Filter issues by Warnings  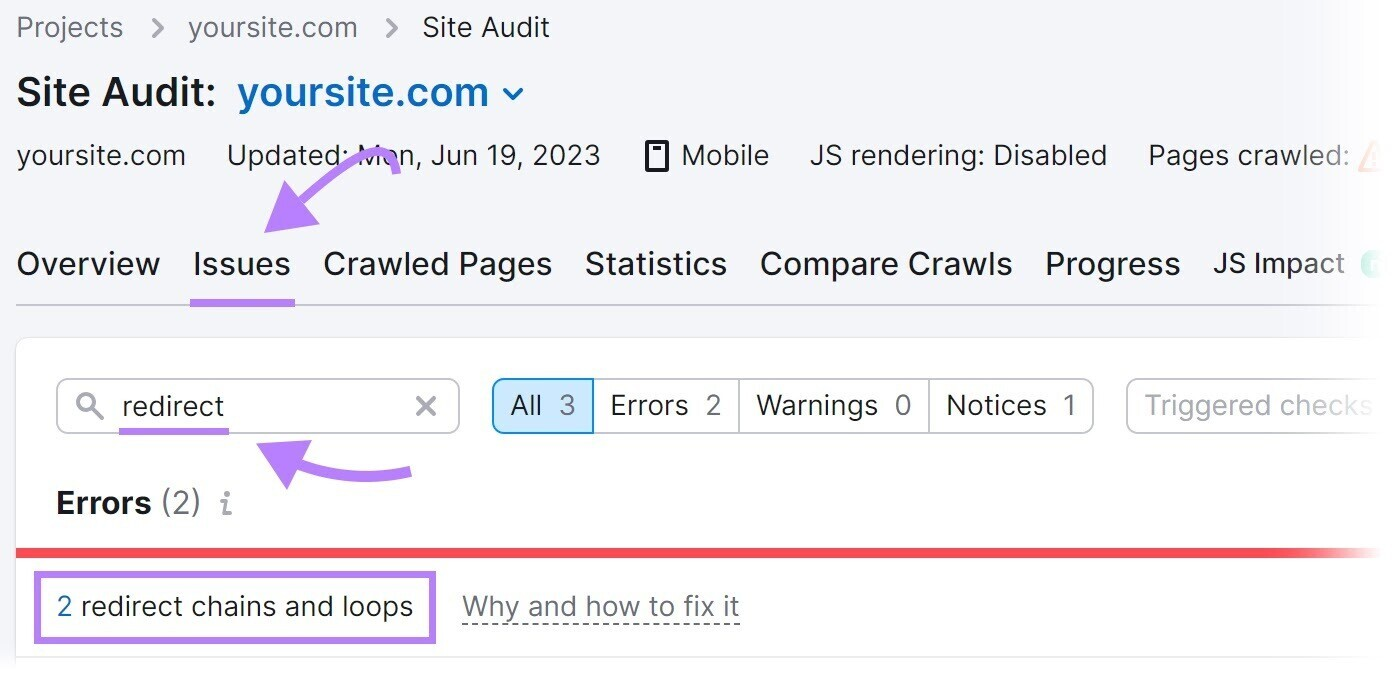coord(832,405)
